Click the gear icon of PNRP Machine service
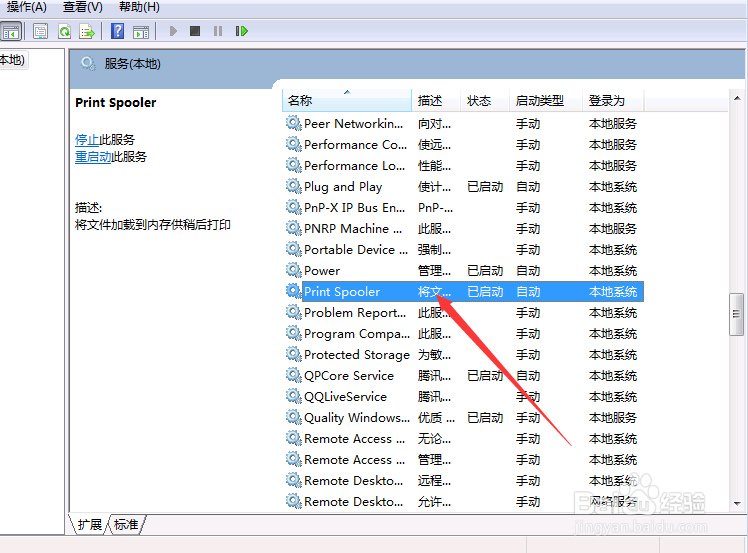The height and width of the screenshot is (553, 748). tap(293, 228)
